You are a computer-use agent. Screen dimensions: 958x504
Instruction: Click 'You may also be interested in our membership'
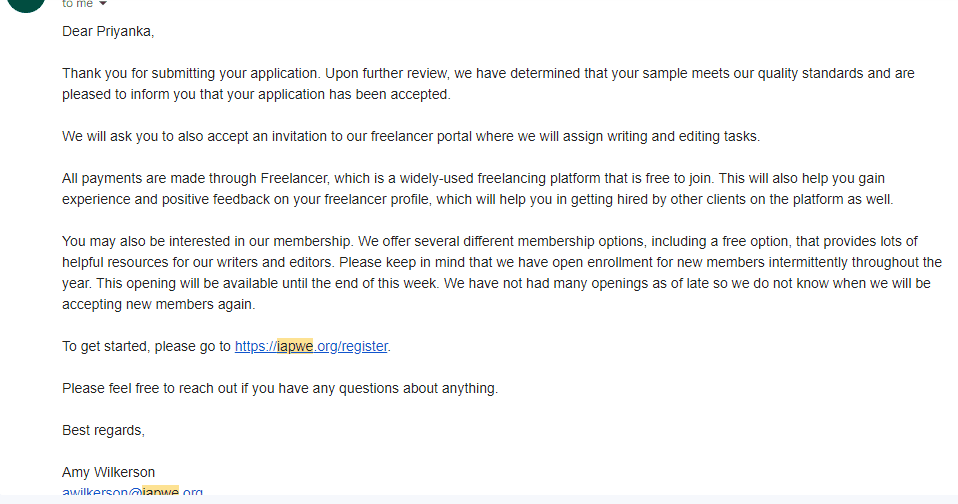pyautogui.click(x=207, y=241)
